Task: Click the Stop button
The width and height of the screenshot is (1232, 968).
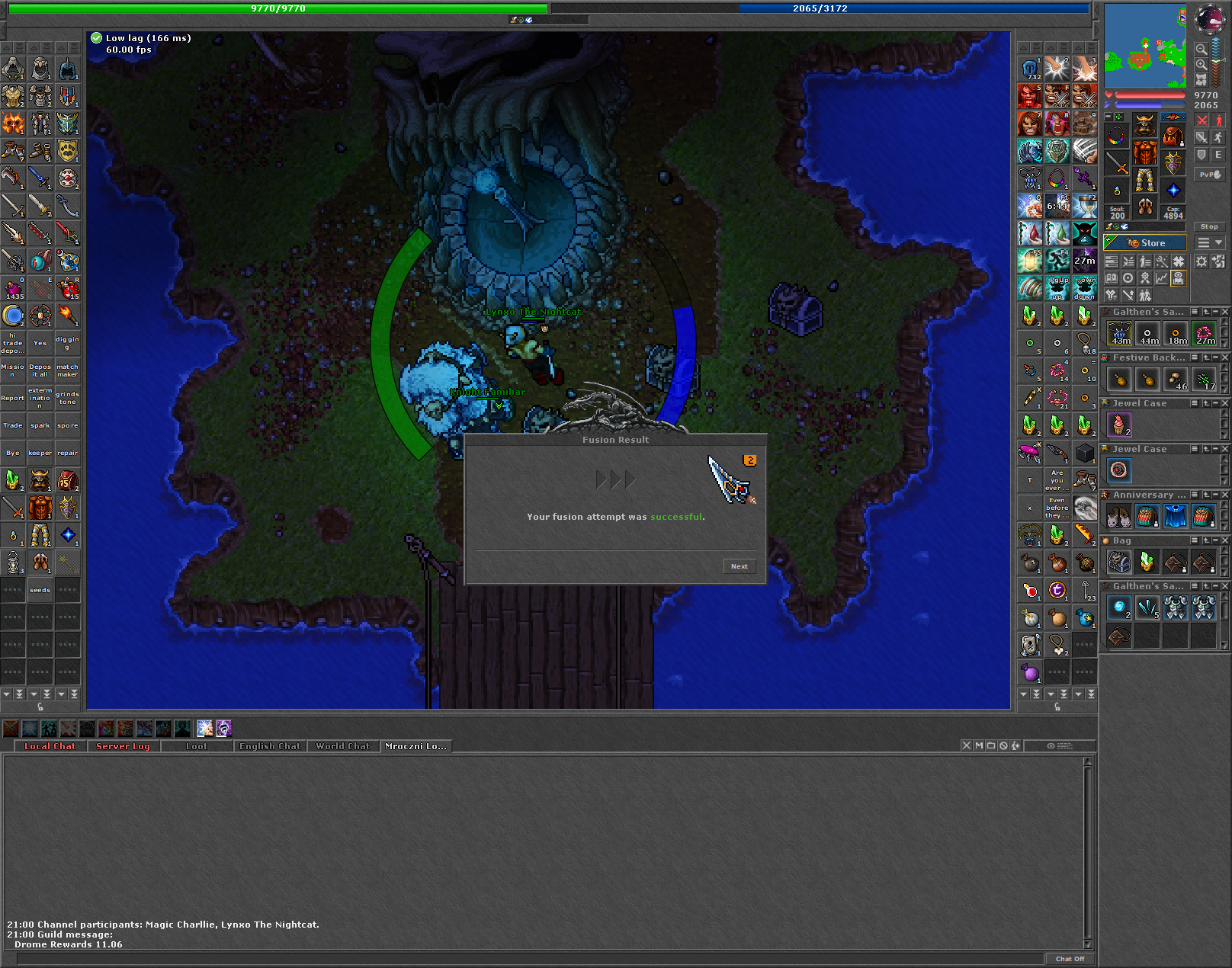Action: click(x=1209, y=226)
